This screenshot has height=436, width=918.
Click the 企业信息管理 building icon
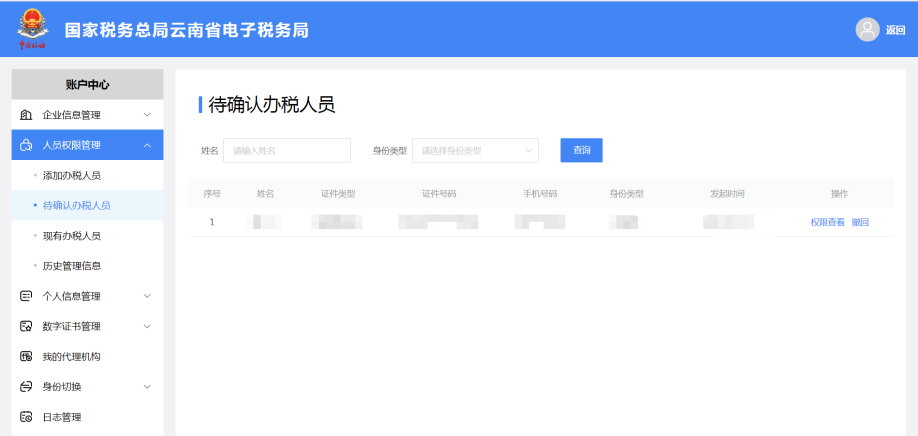[27, 115]
